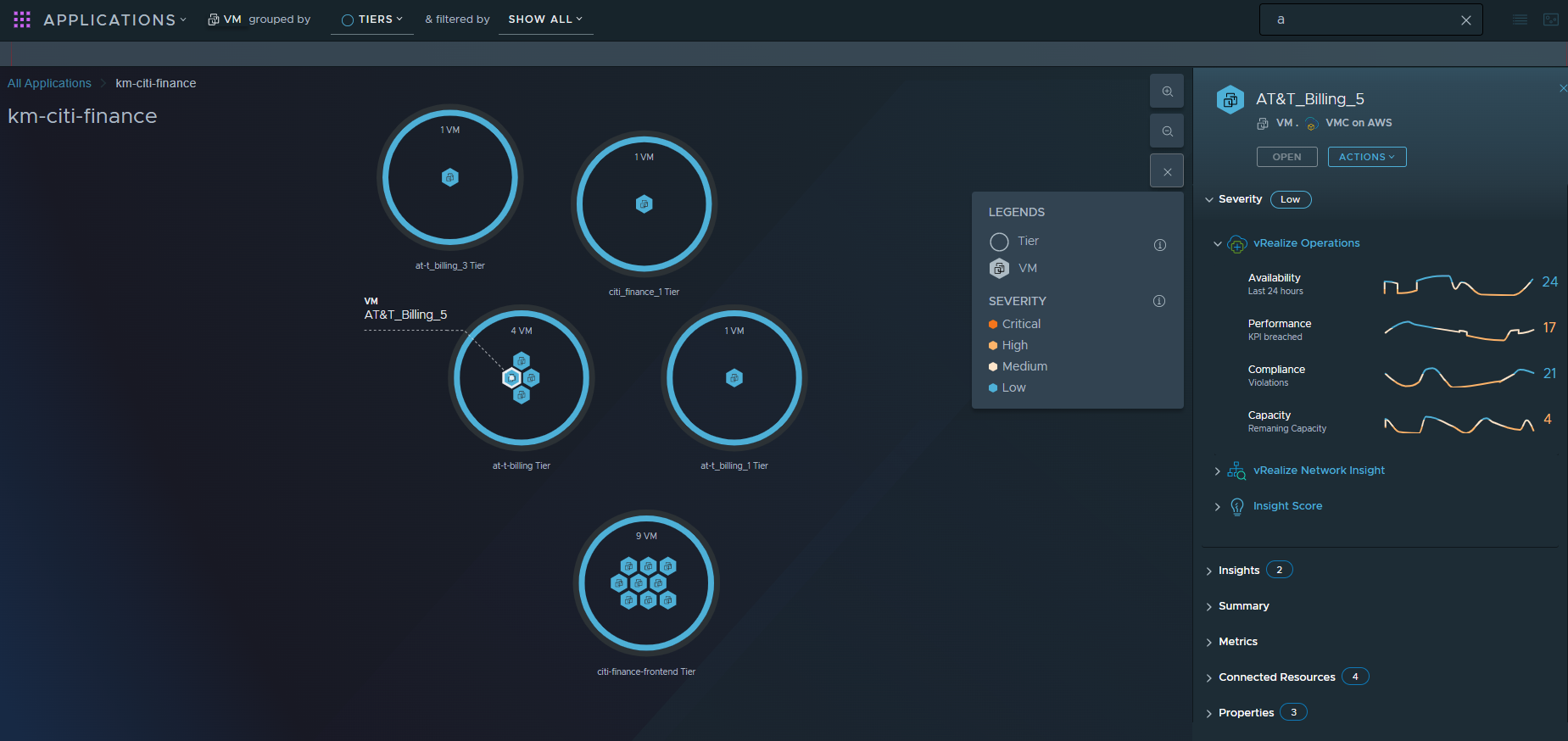1568x741 pixels.
Task: Select the VM in at-t_billing_3 Tier
Action: pos(450,177)
